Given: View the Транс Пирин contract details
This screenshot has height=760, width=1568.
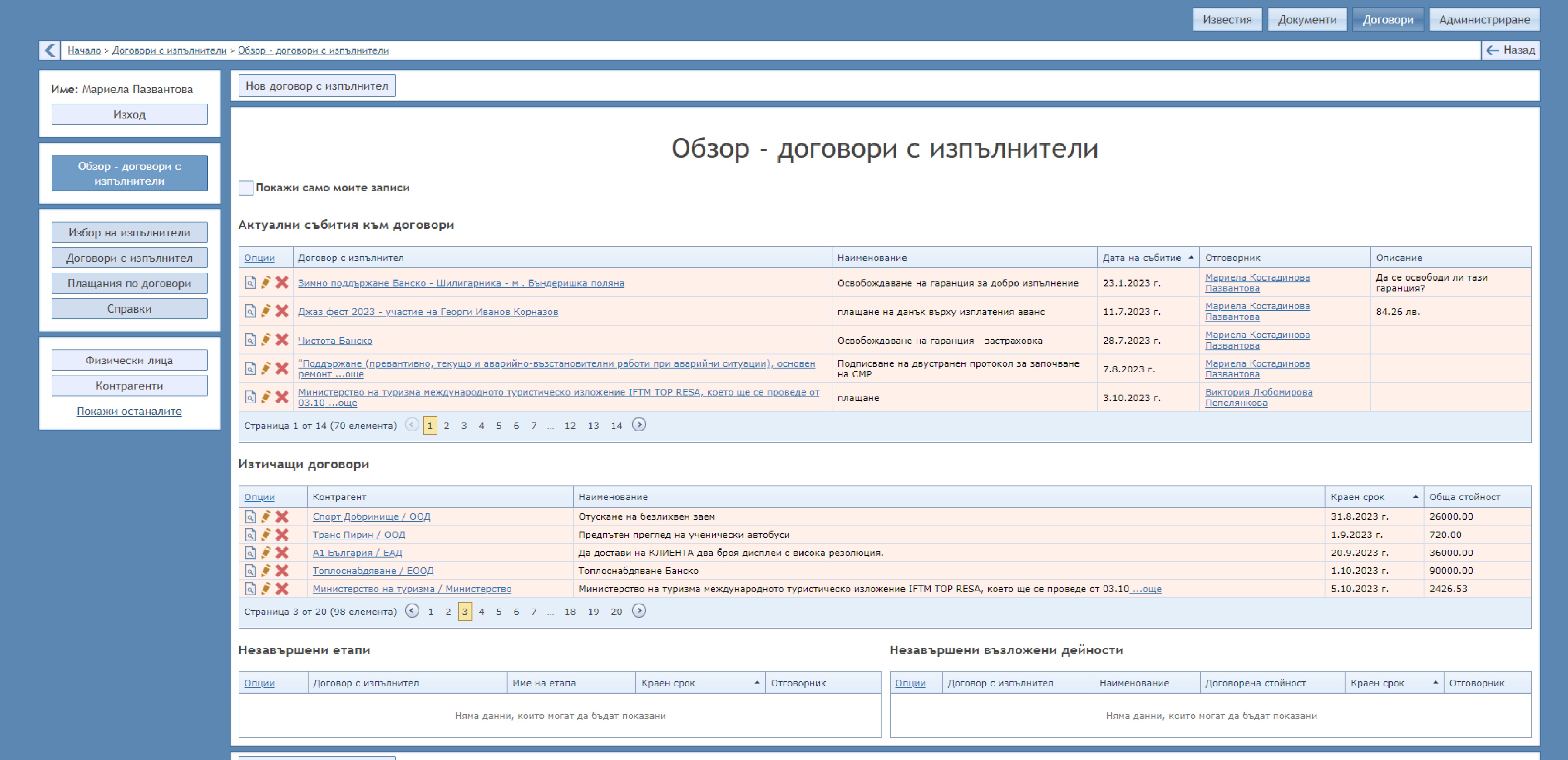Looking at the screenshot, I should pyautogui.click(x=250, y=535).
